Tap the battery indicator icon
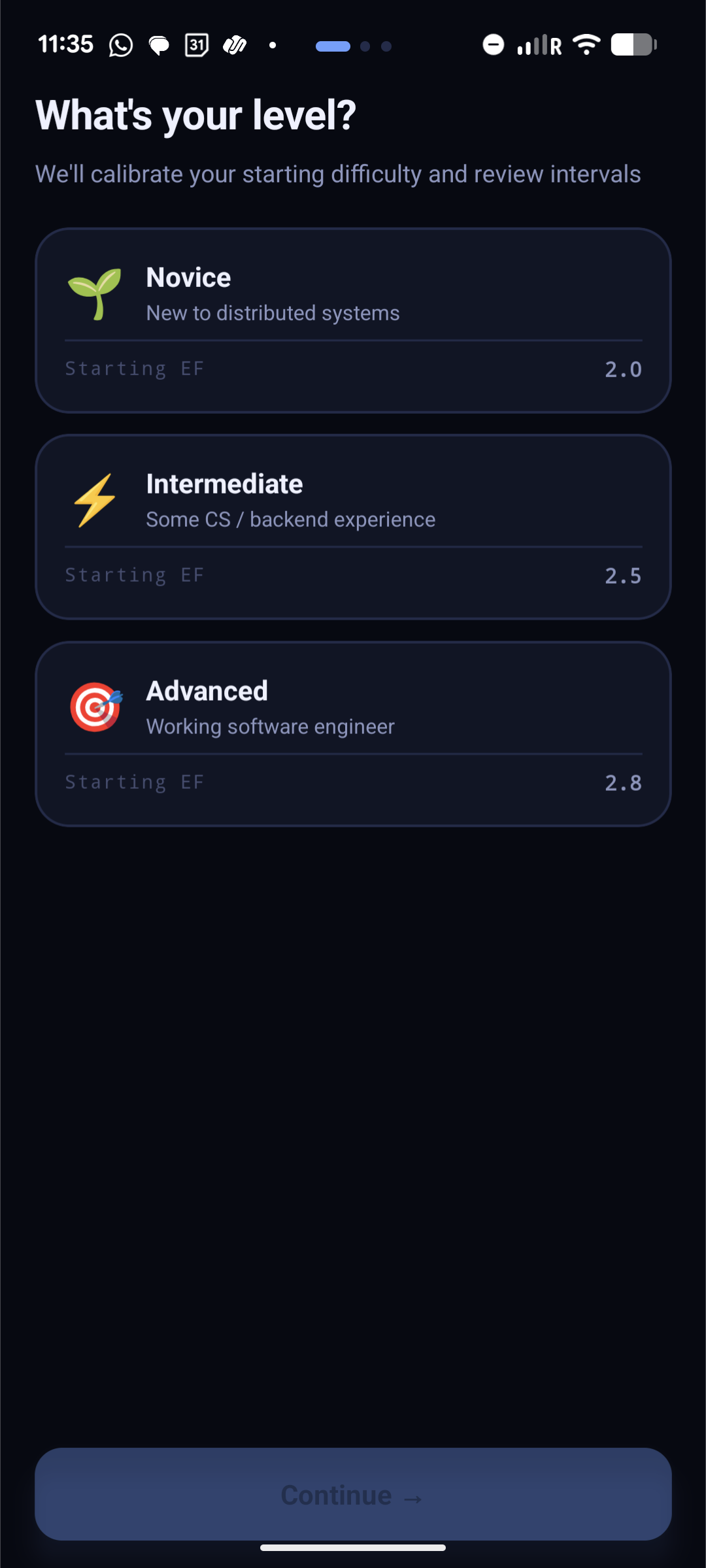 tap(633, 44)
